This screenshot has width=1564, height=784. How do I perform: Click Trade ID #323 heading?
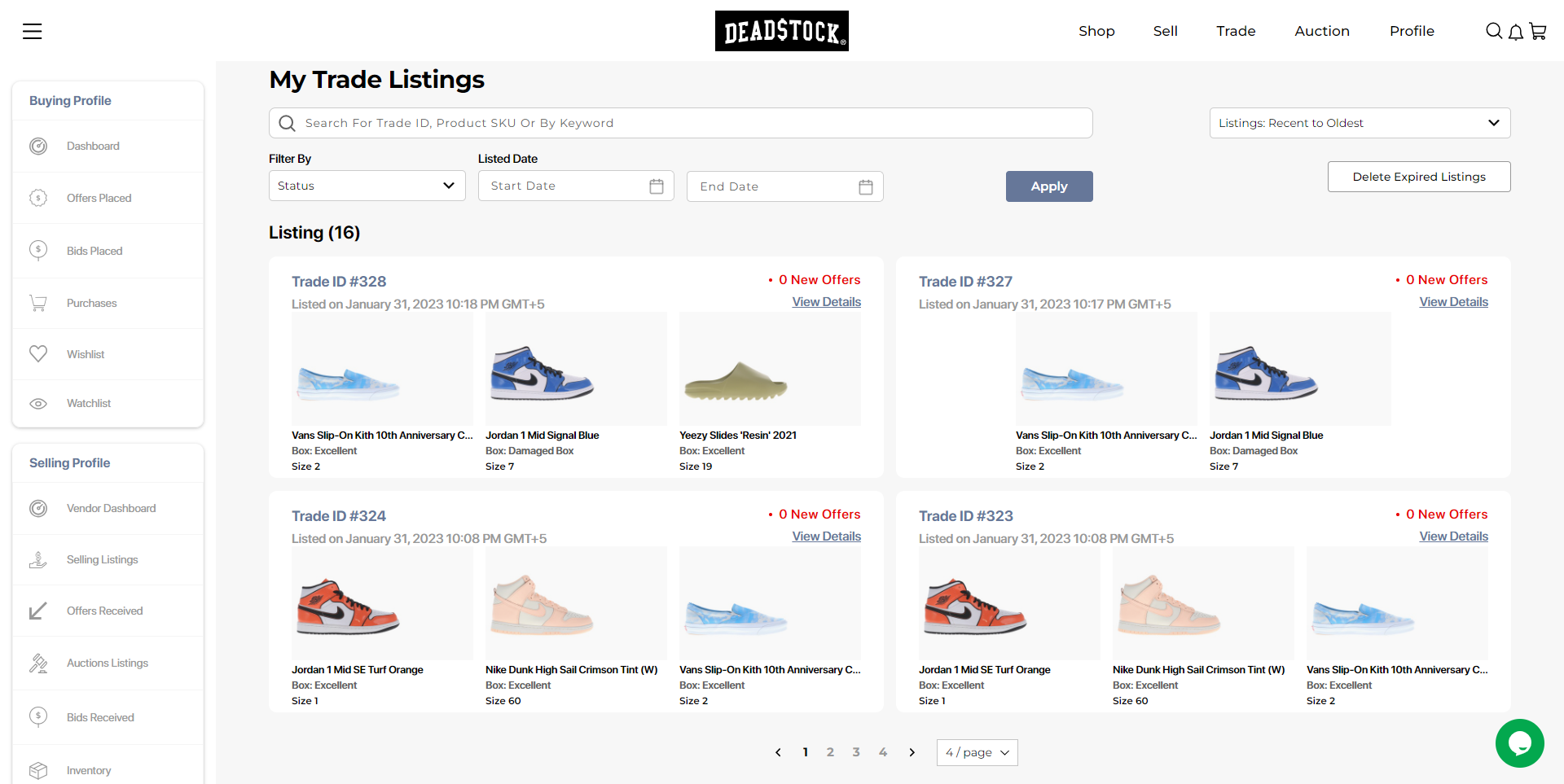tap(966, 516)
